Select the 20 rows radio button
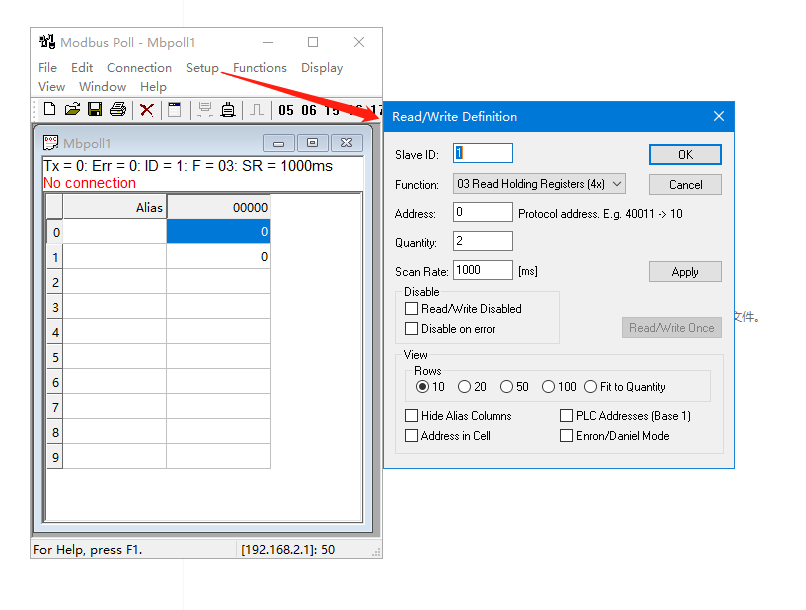806x610 pixels. click(464, 387)
